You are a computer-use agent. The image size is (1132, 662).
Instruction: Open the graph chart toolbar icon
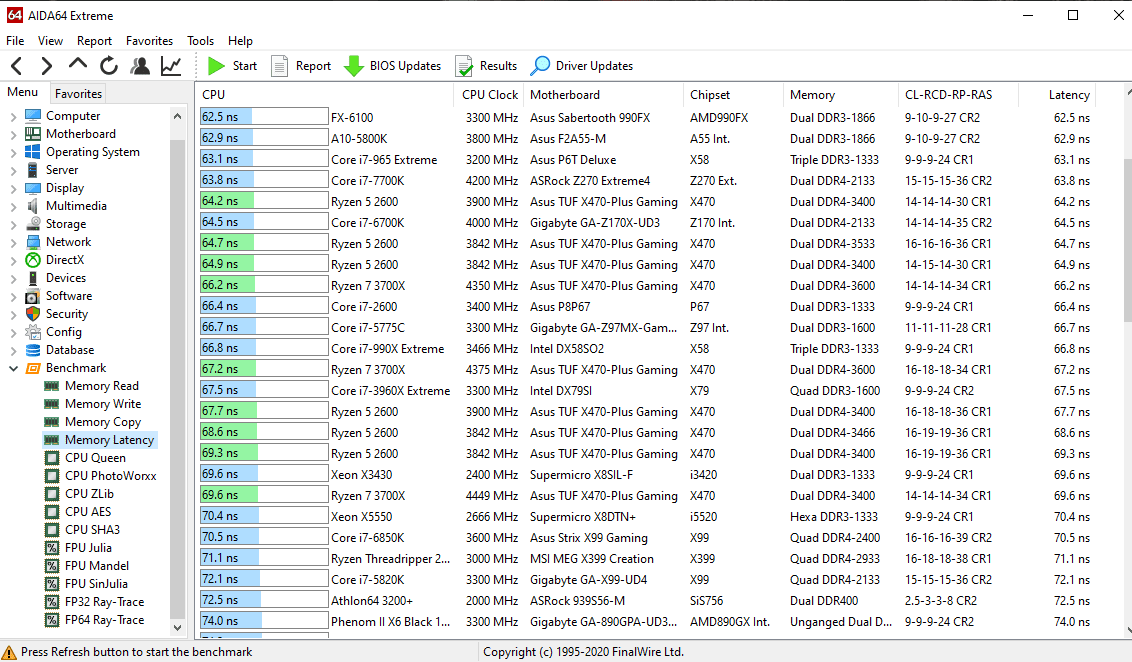pyautogui.click(x=171, y=66)
